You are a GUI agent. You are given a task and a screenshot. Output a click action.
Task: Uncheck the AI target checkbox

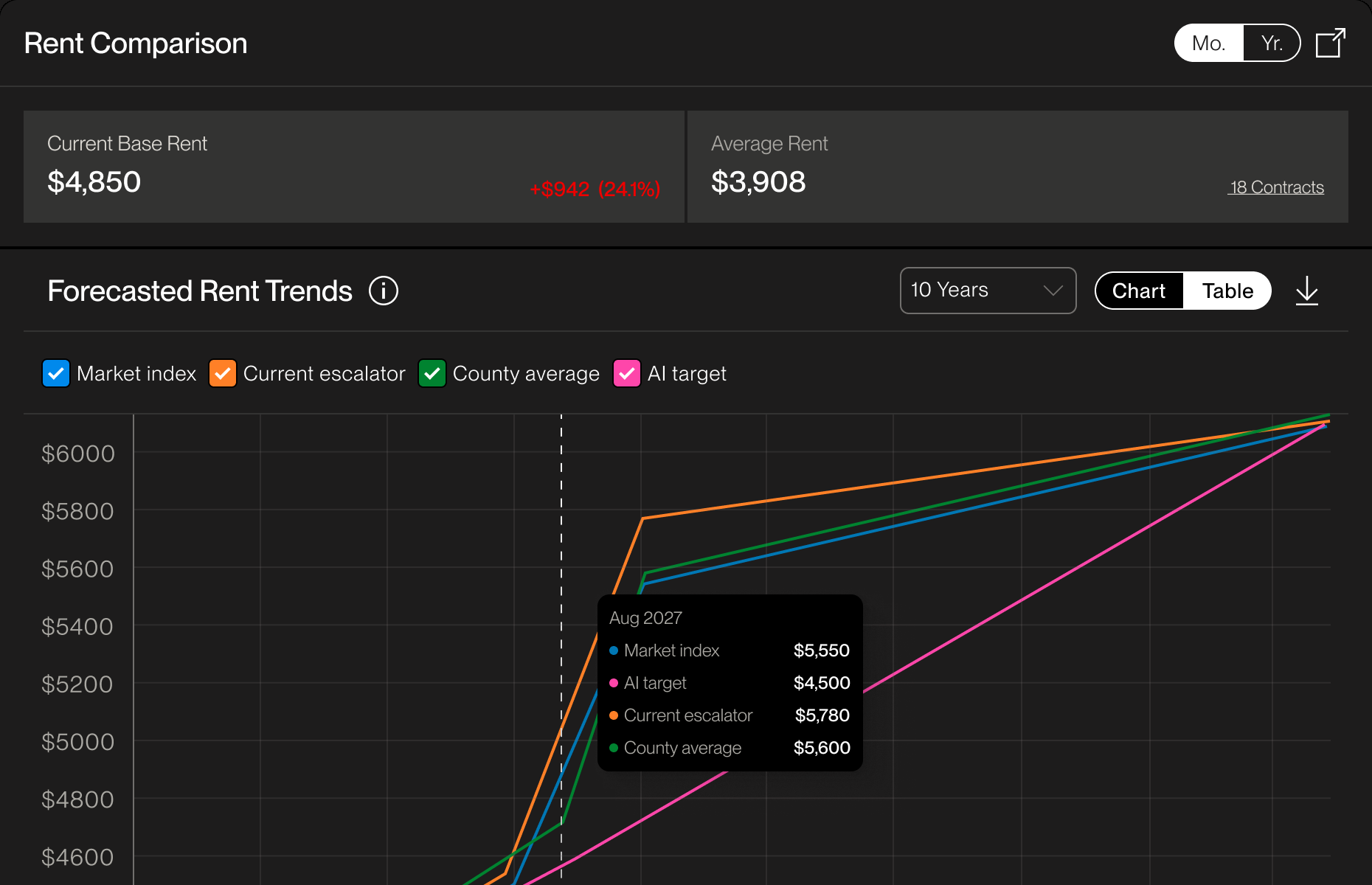(x=627, y=373)
